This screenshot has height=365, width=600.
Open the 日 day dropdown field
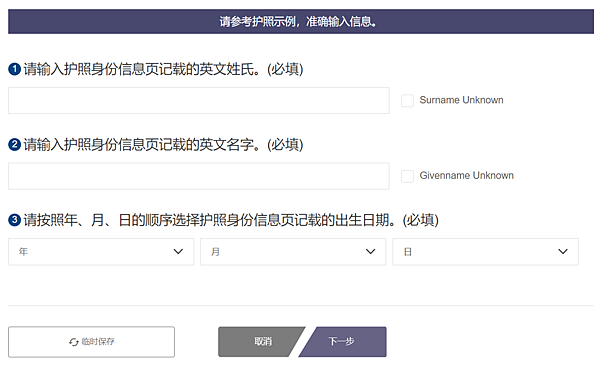[x=486, y=252]
